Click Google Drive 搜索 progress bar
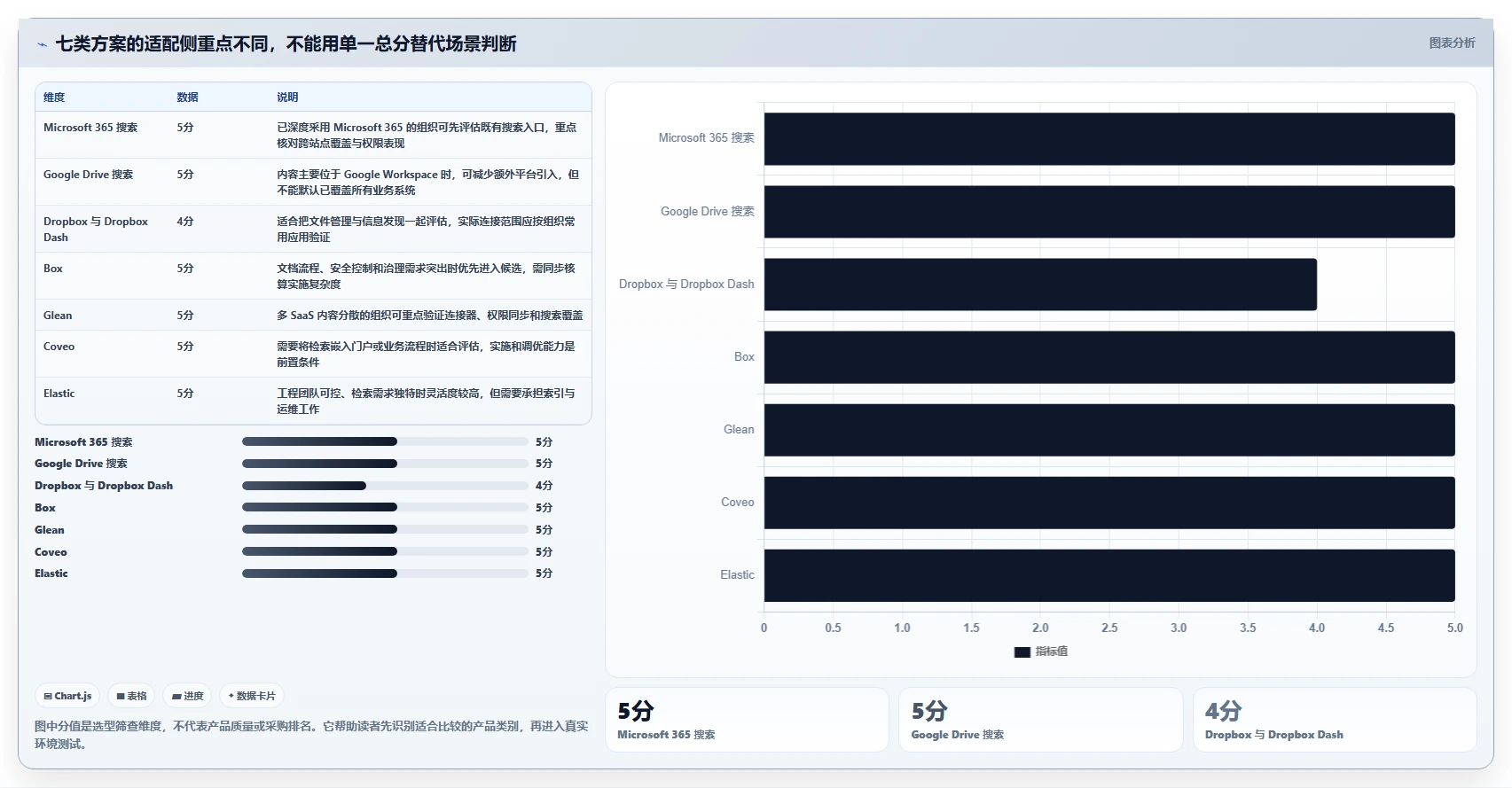This screenshot has height=788, width=1512. pyautogui.click(x=385, y=464)
